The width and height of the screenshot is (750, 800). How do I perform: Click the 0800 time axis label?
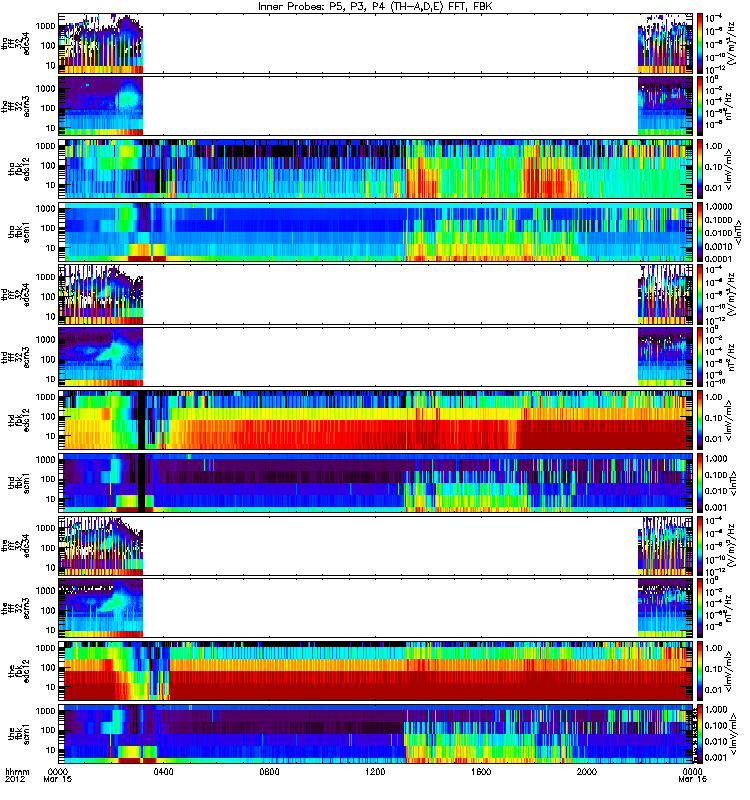269,771
